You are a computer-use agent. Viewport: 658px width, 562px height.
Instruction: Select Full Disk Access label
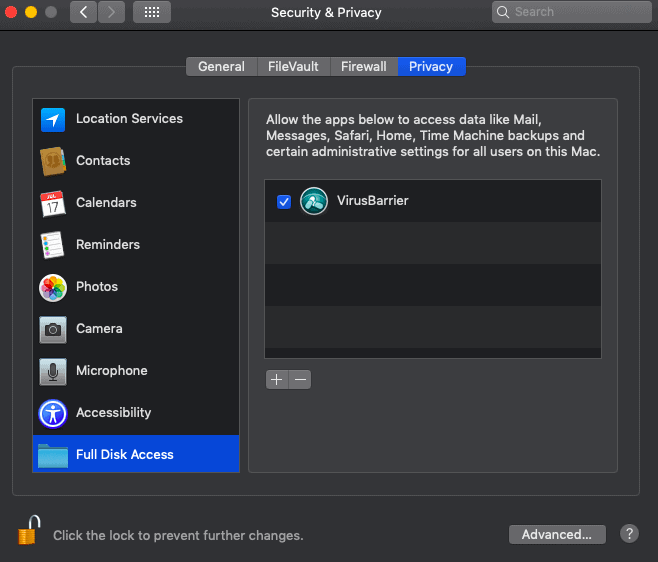(125, 455)
